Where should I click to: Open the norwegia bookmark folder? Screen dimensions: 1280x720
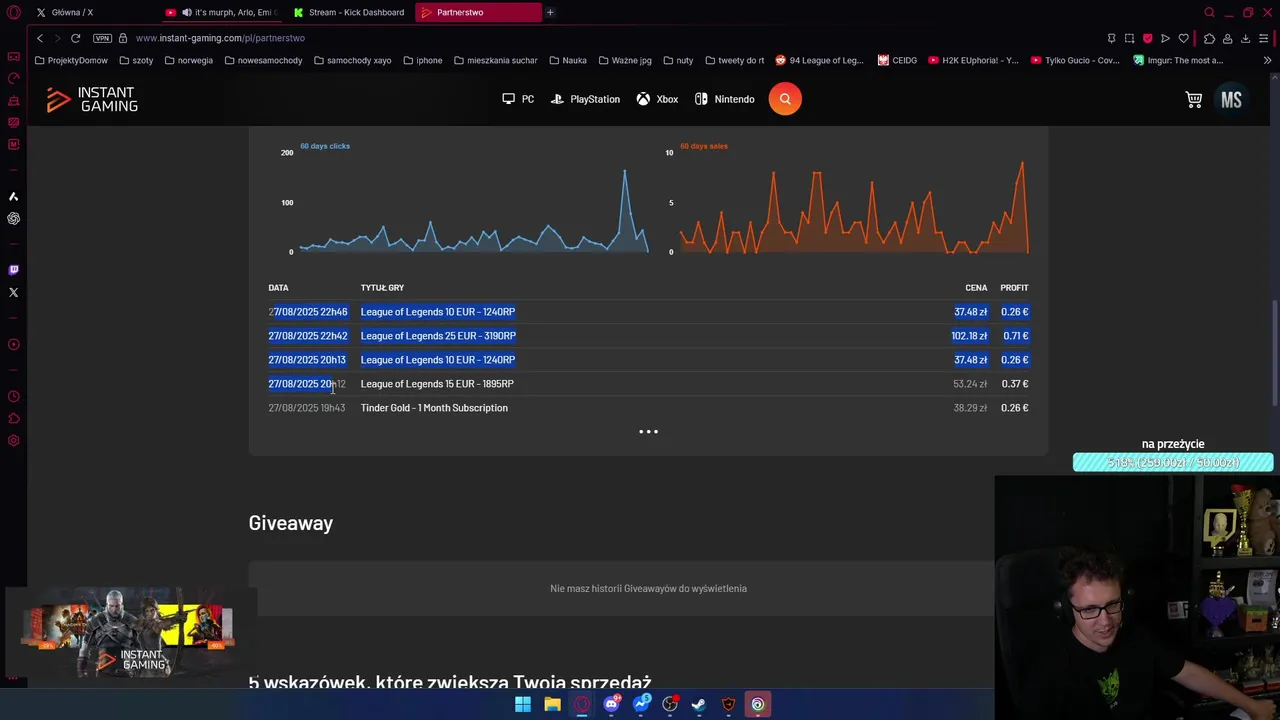(188, 60)
